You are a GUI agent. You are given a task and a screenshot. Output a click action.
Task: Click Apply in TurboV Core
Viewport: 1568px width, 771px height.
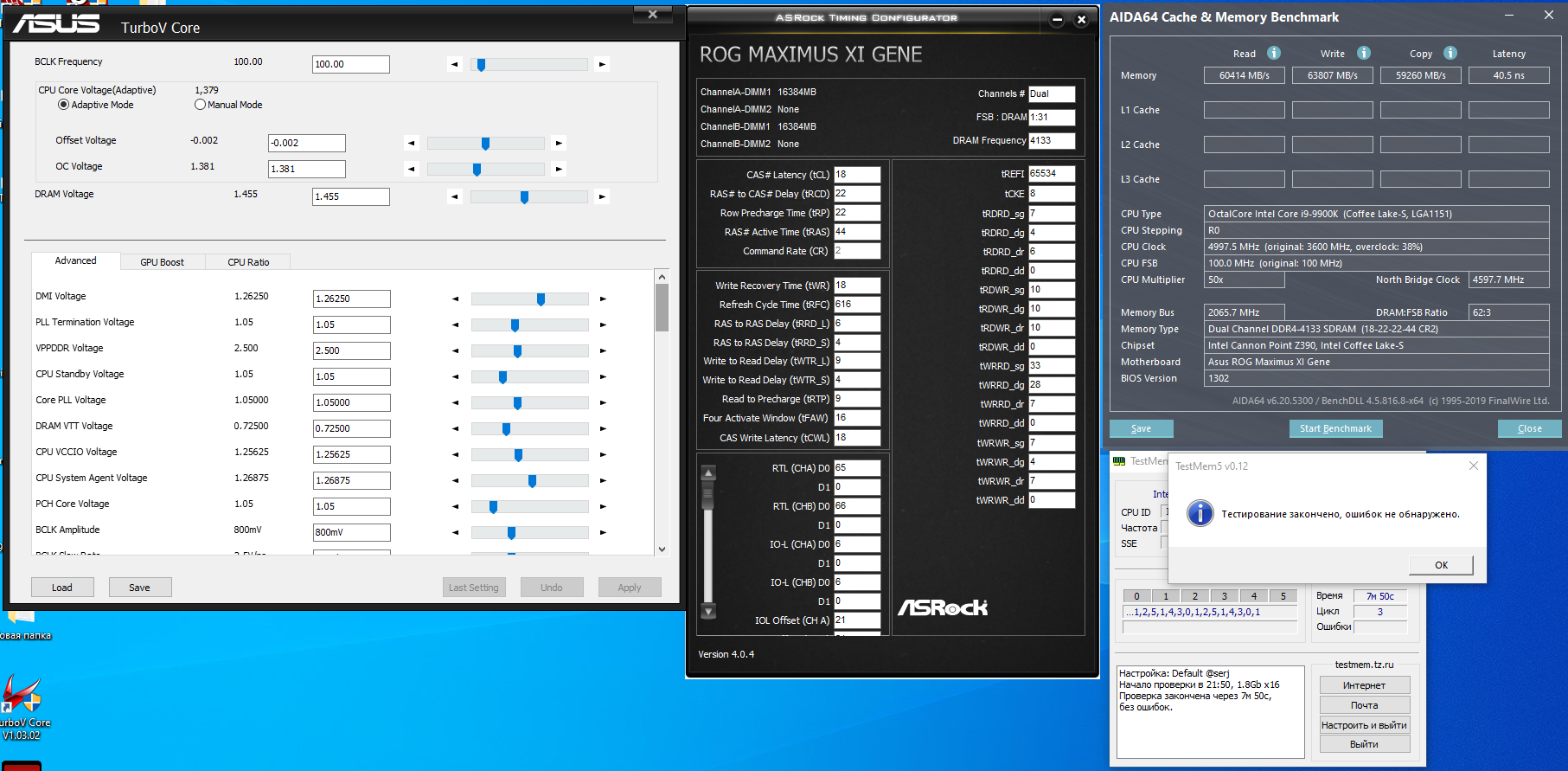pyautogui.click(x=630, y=588)
